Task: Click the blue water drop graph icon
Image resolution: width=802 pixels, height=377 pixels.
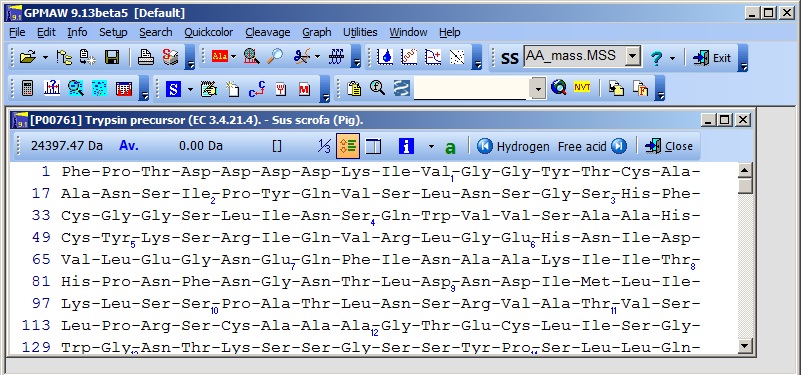Action: 385,56
